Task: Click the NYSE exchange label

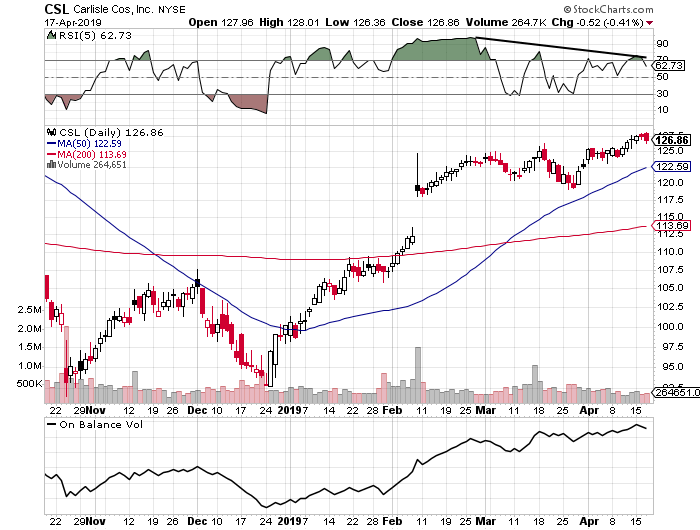Action: [172, 9]
